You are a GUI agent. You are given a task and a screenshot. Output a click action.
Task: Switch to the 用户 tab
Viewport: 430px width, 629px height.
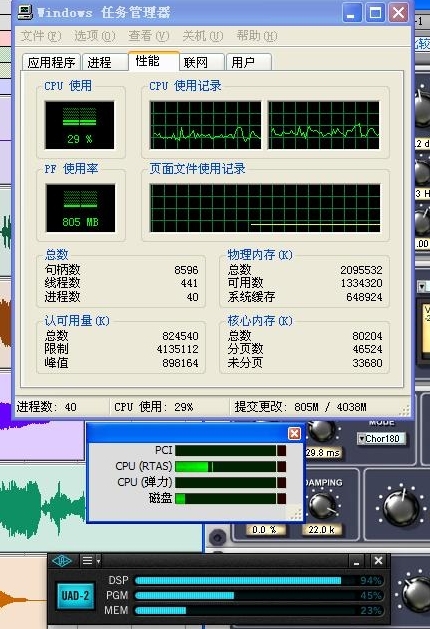[249, 63]
